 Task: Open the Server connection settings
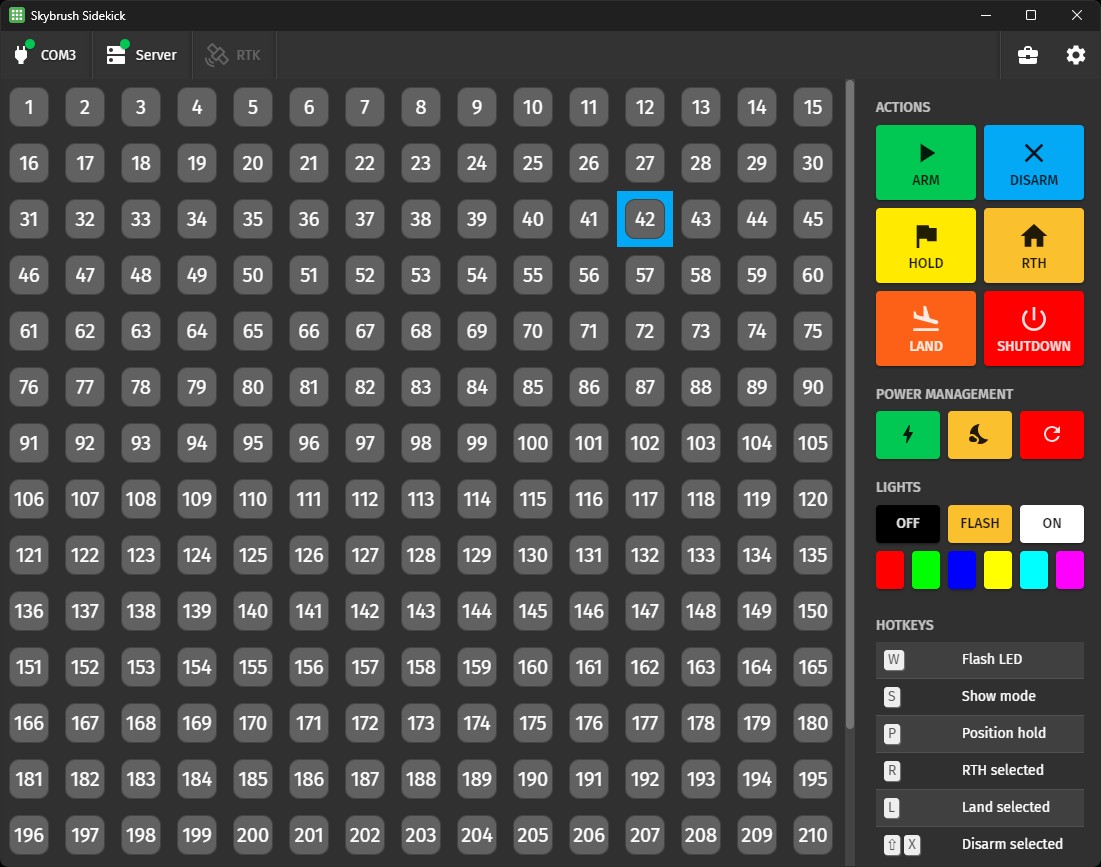(x=141, y=55)
